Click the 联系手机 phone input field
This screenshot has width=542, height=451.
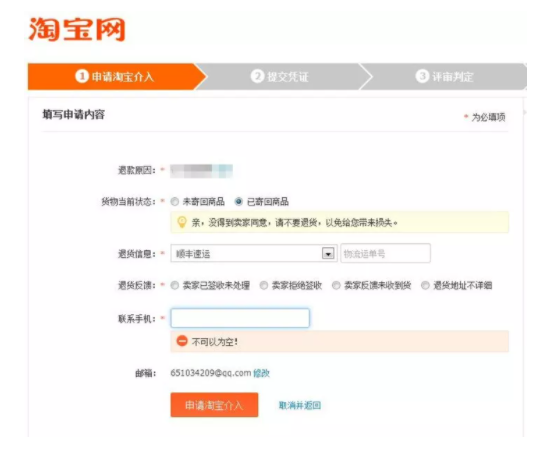tap(240, 318)
